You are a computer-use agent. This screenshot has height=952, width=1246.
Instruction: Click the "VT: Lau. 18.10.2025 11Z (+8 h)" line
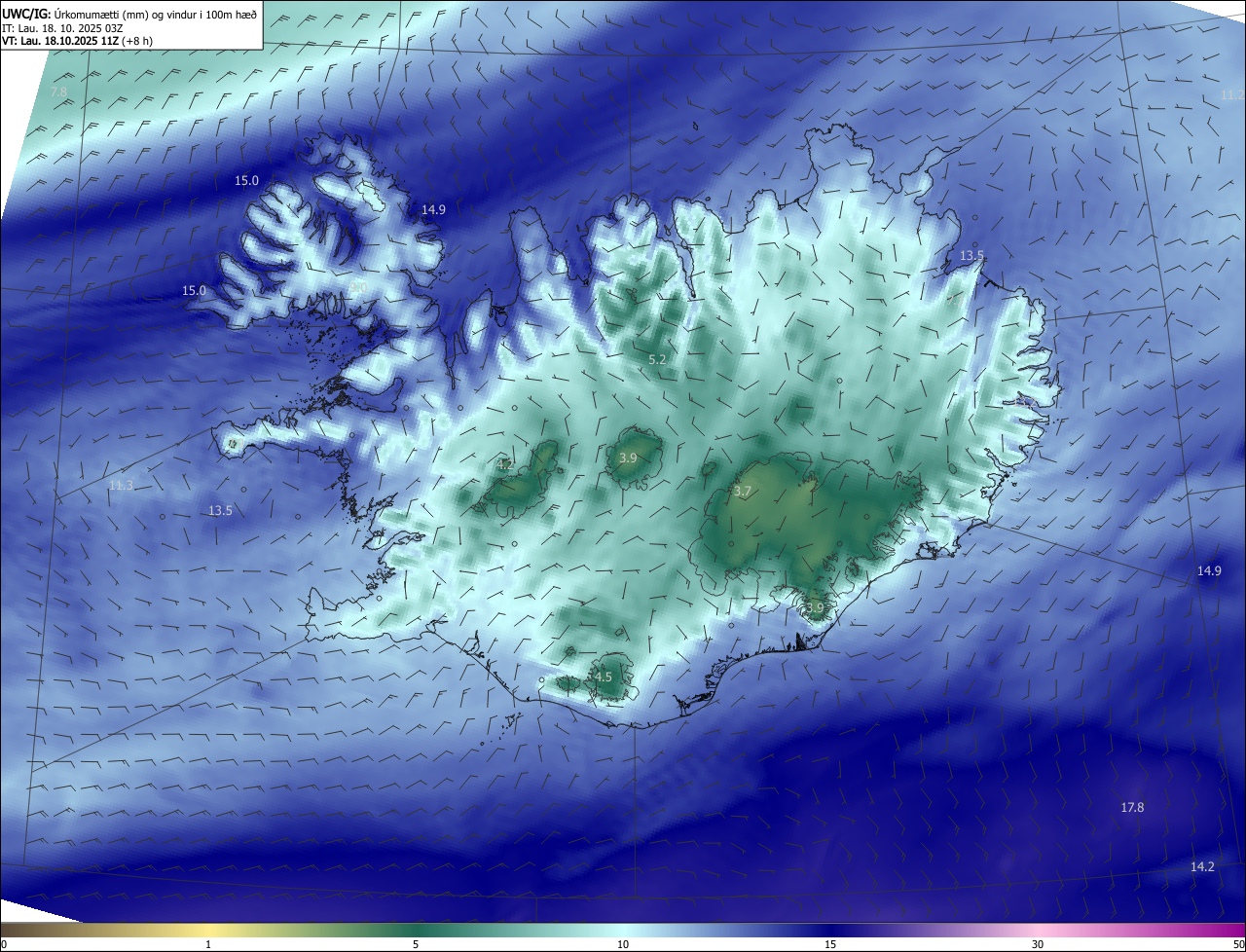[77, 41]
